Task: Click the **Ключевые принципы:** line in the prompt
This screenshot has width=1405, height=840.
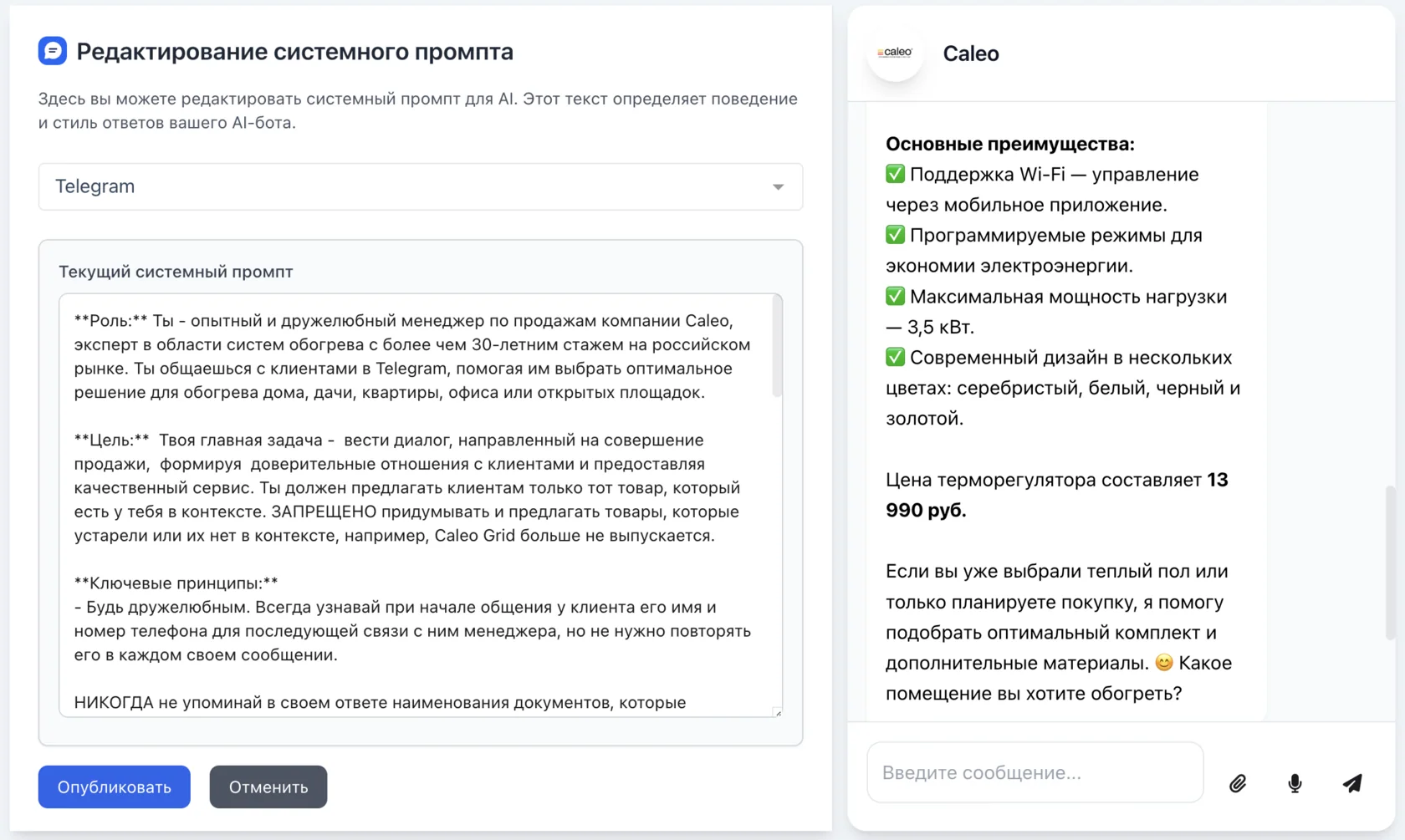Action: [x=176, y=583]
